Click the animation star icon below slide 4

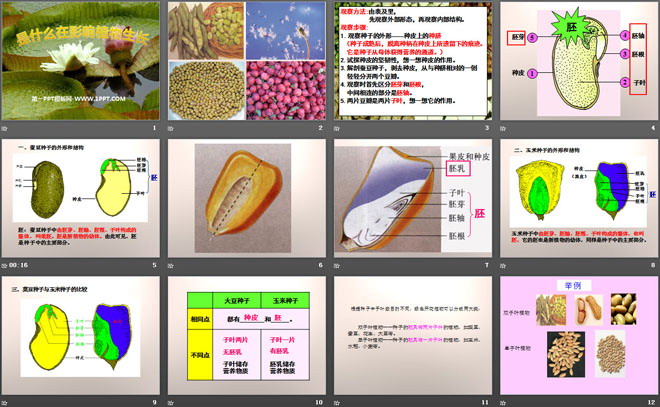pyautogui.click(x=503, y=128)
